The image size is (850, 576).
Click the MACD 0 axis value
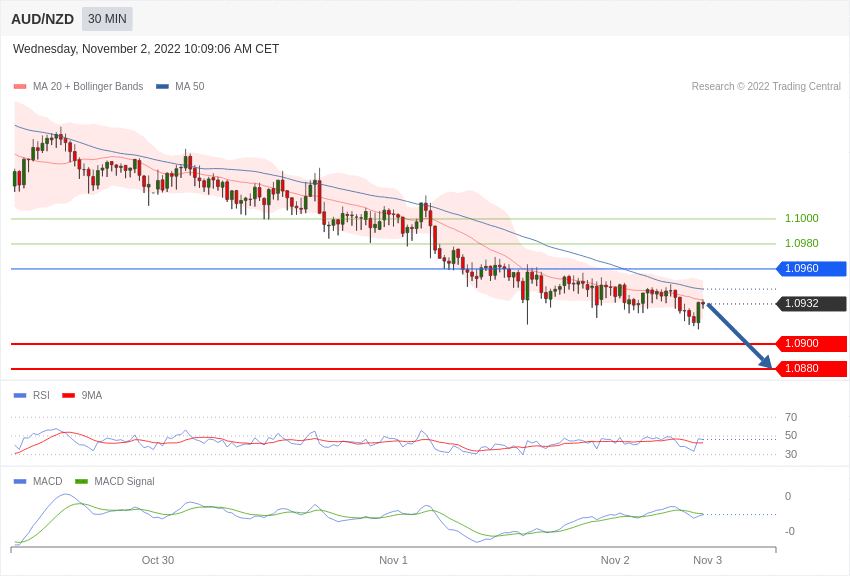[788, 496]
